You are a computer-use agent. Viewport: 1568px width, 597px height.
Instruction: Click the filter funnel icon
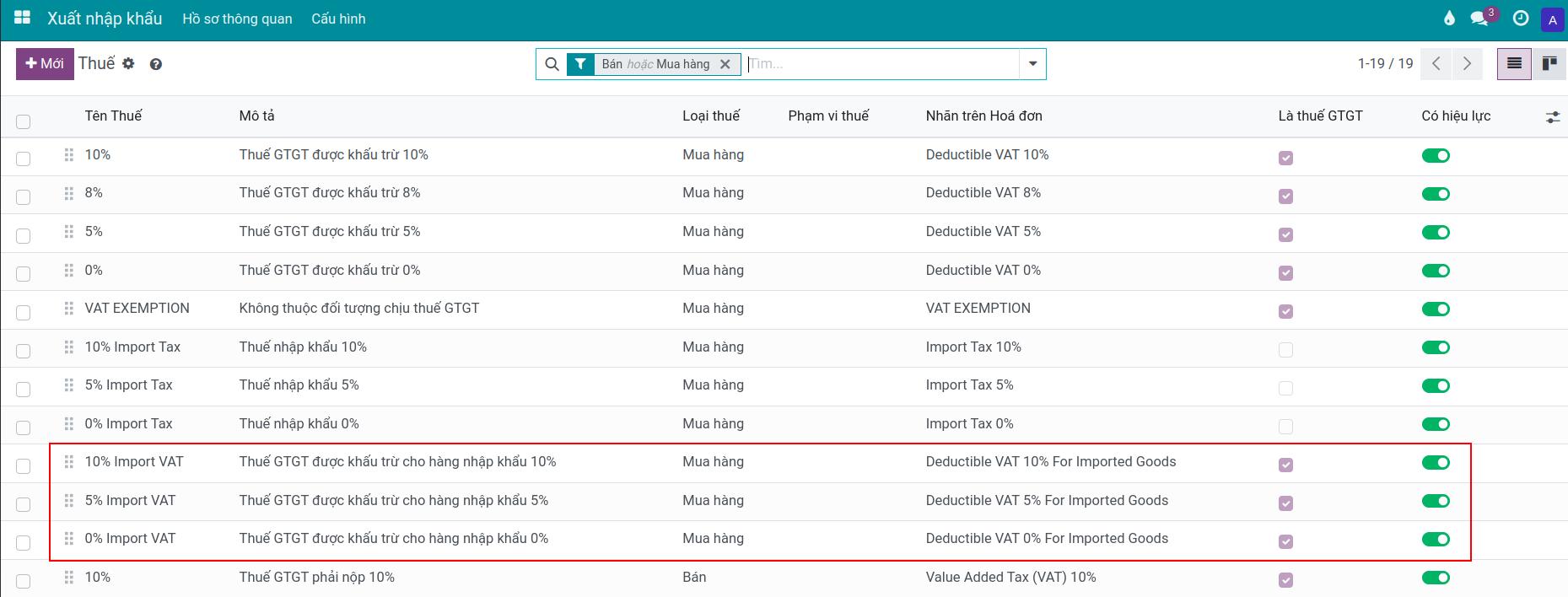(580, 64)
